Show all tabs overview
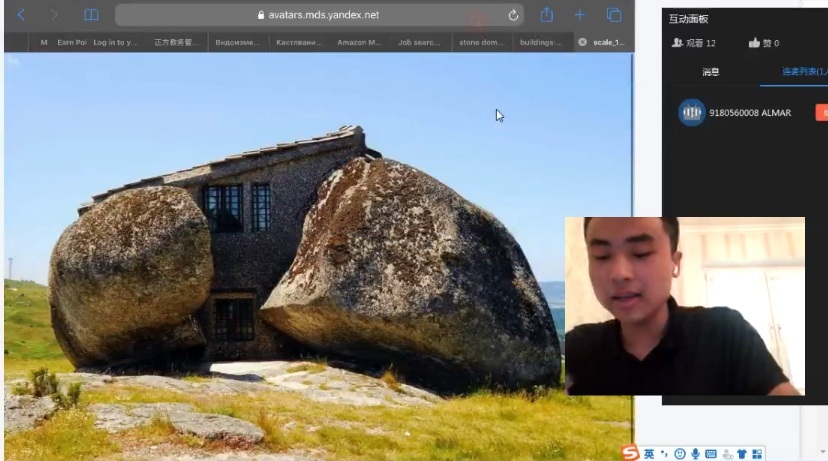The height and width of the screenshot is (461, 828). click(x=614, y=15)
